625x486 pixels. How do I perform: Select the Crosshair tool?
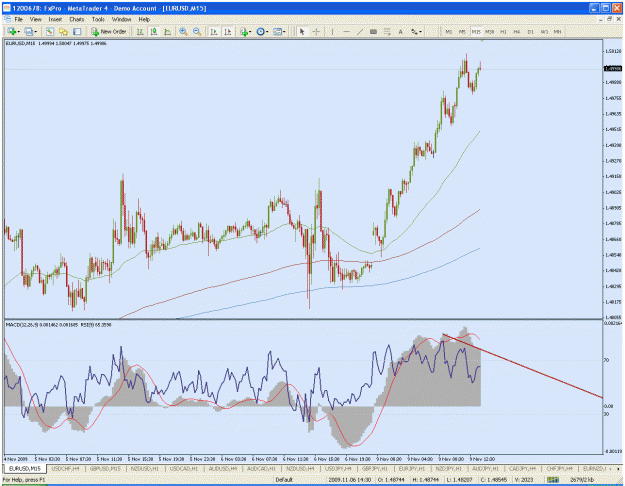click(x=316, y=31)
